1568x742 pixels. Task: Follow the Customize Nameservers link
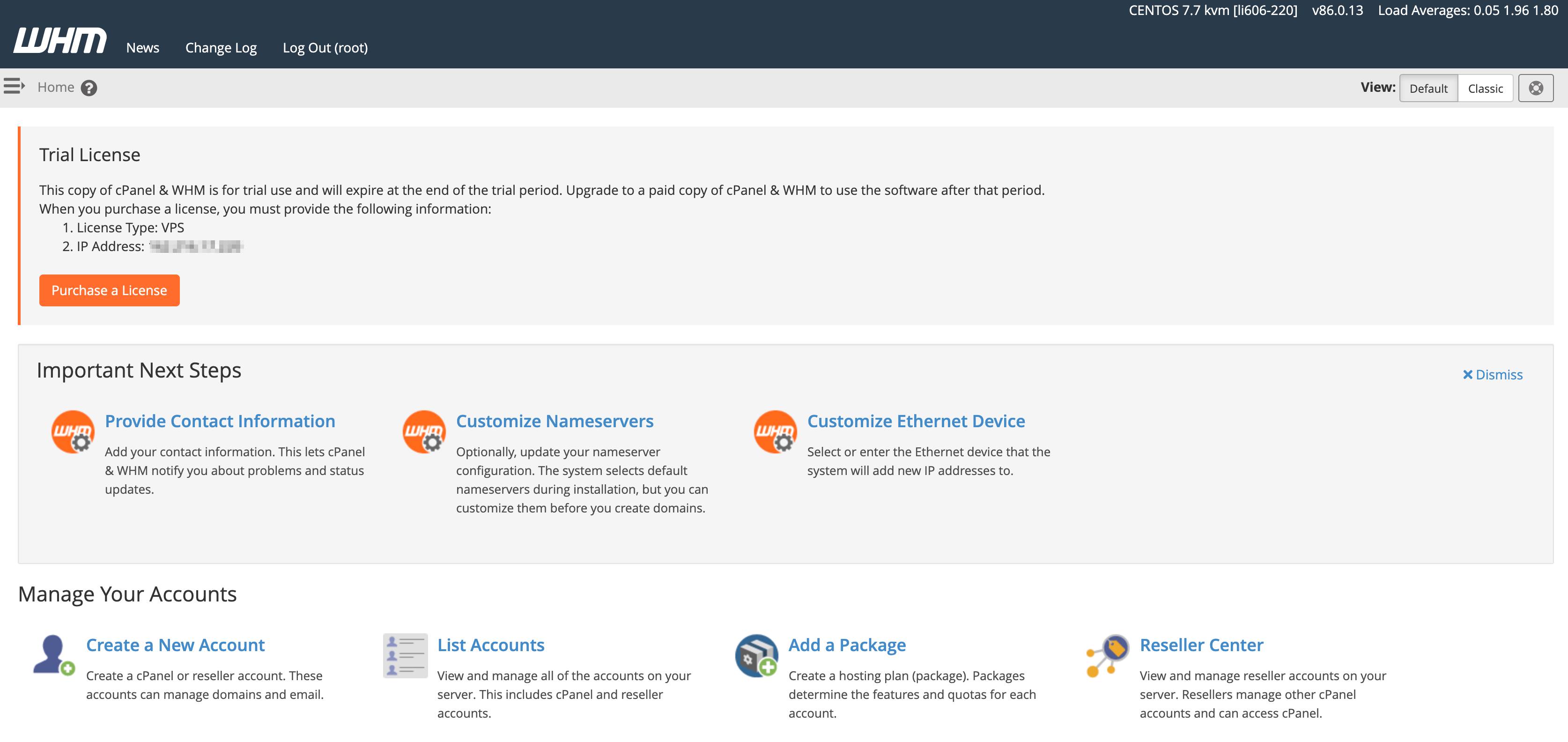[x=555, y=421]
